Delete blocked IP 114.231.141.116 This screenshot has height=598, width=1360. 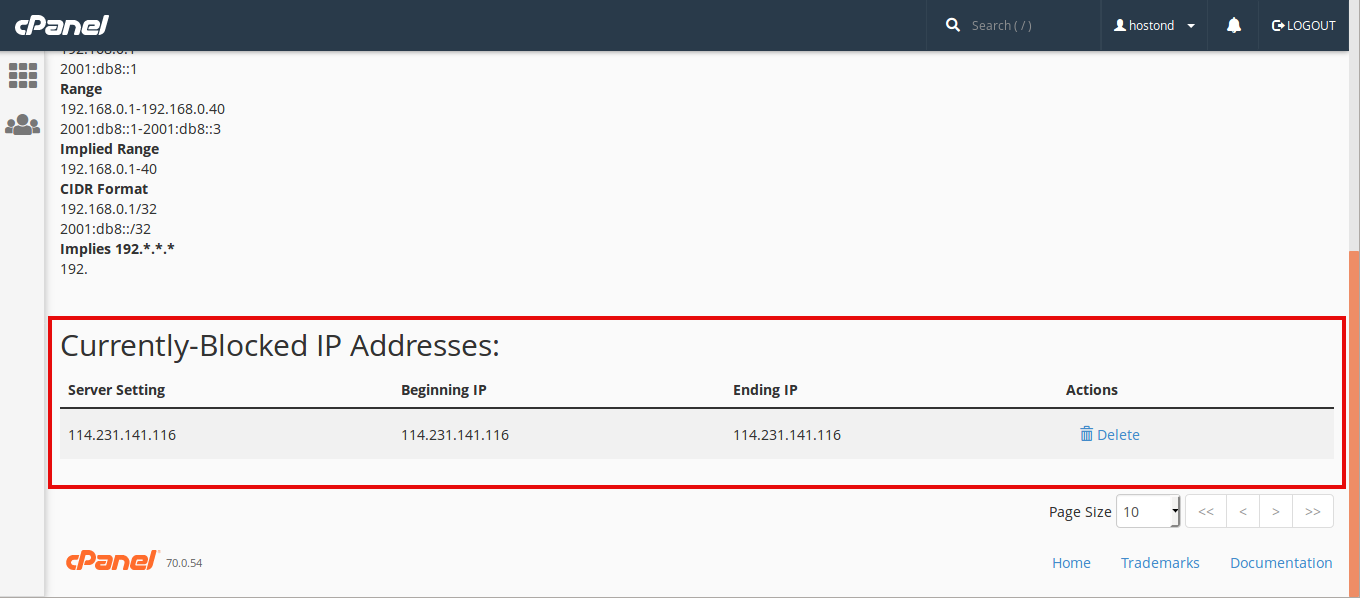click(1110, 435)
